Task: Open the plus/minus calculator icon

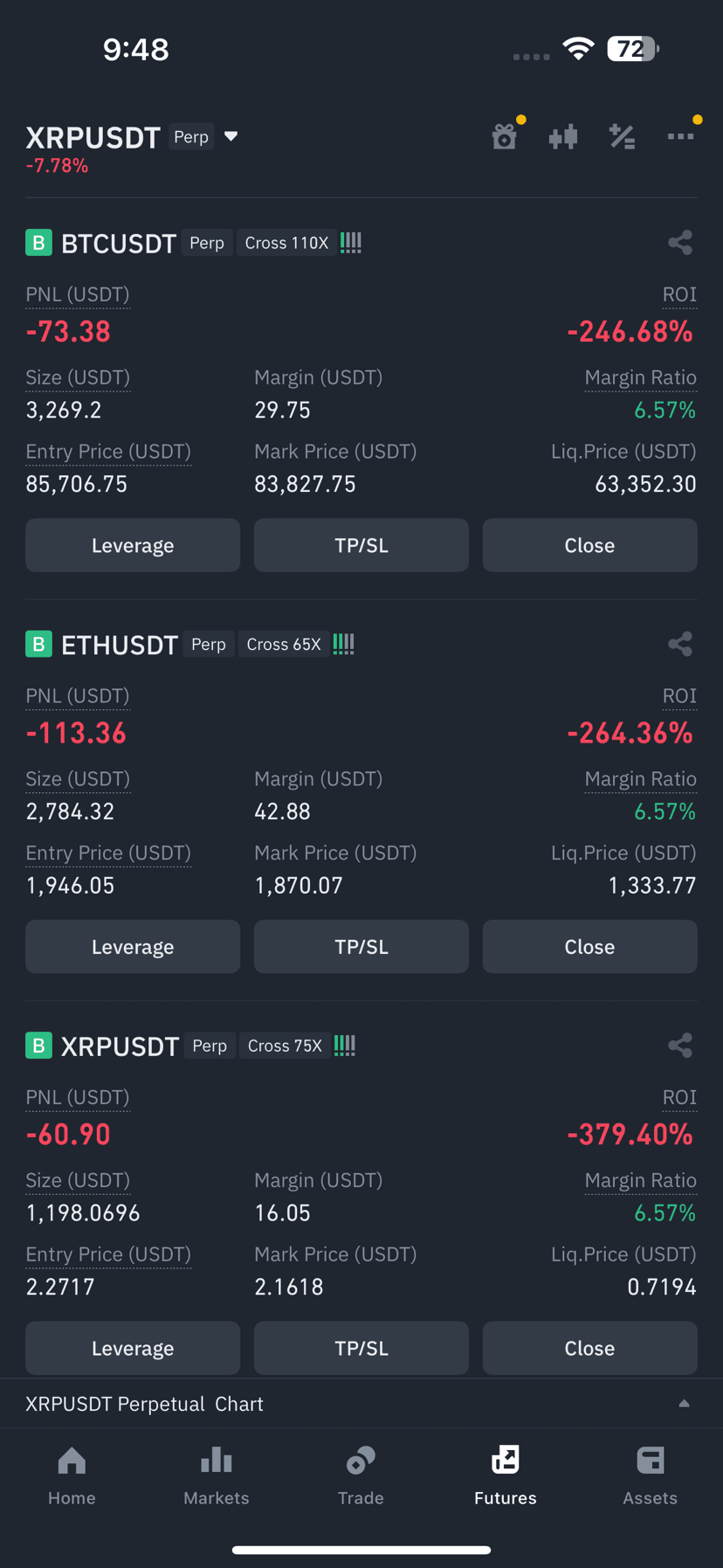Action: point(622,136)
